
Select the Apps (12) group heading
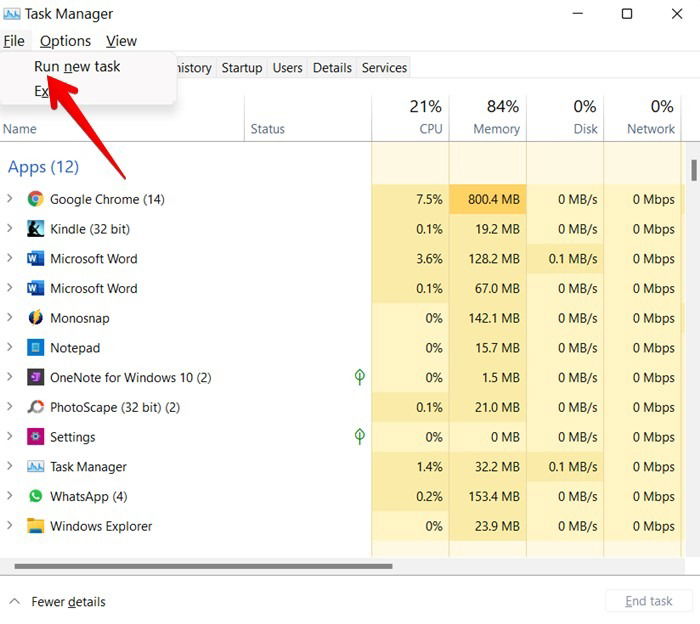pyautogui.click(x=43, y=167)
